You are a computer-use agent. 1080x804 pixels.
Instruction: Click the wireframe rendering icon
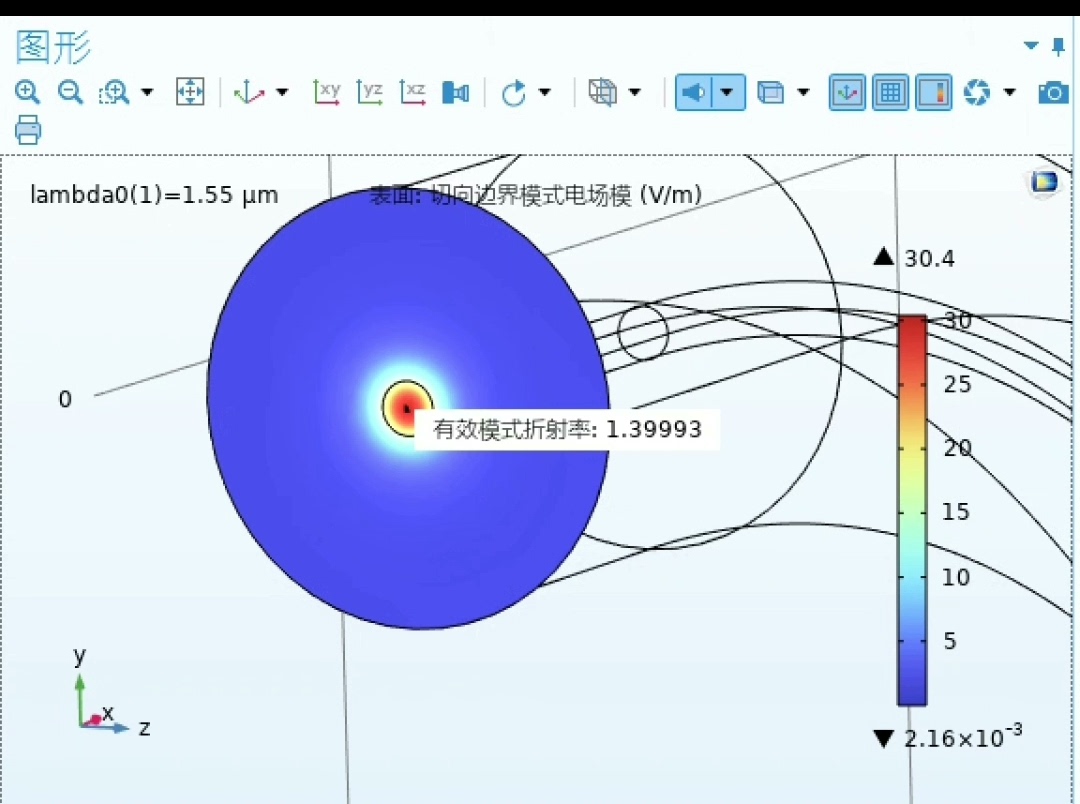(x=603, y=92)
